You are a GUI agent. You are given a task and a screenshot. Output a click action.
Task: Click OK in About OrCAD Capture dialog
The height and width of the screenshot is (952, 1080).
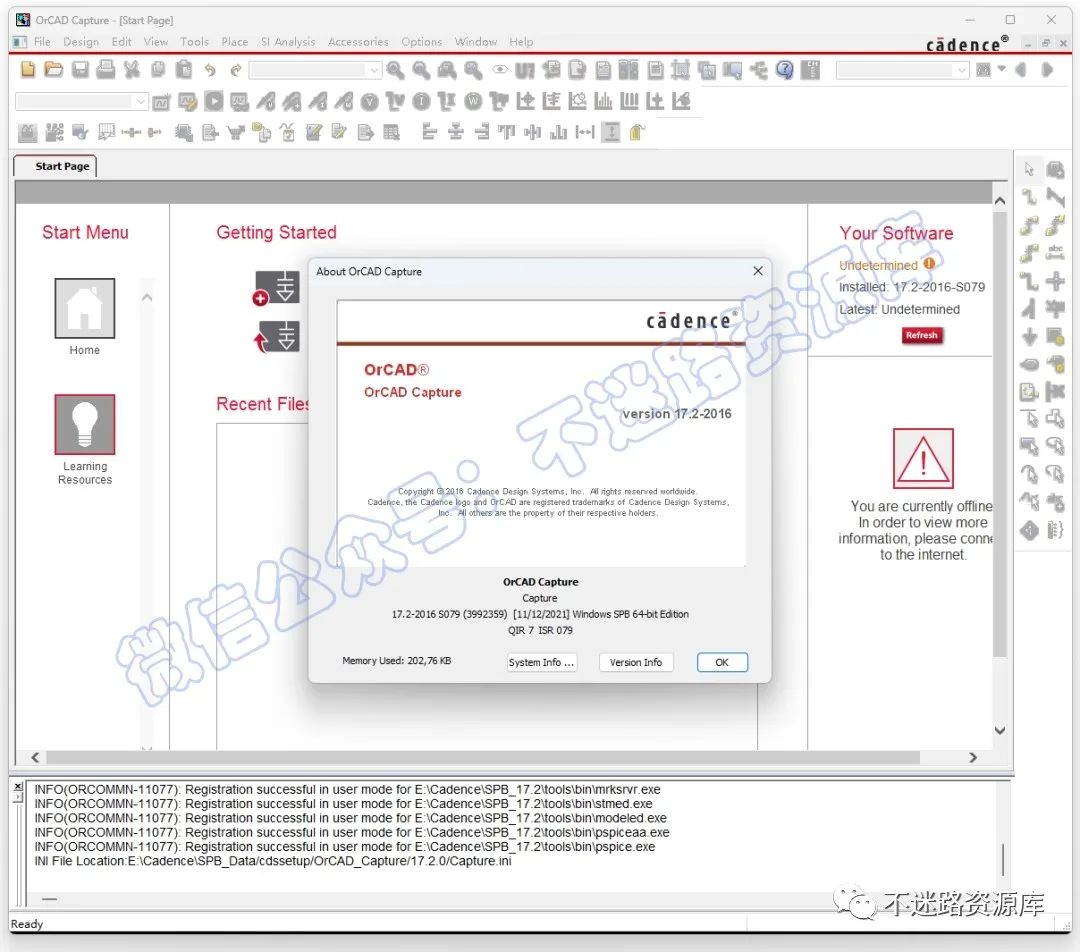[722, 662]
